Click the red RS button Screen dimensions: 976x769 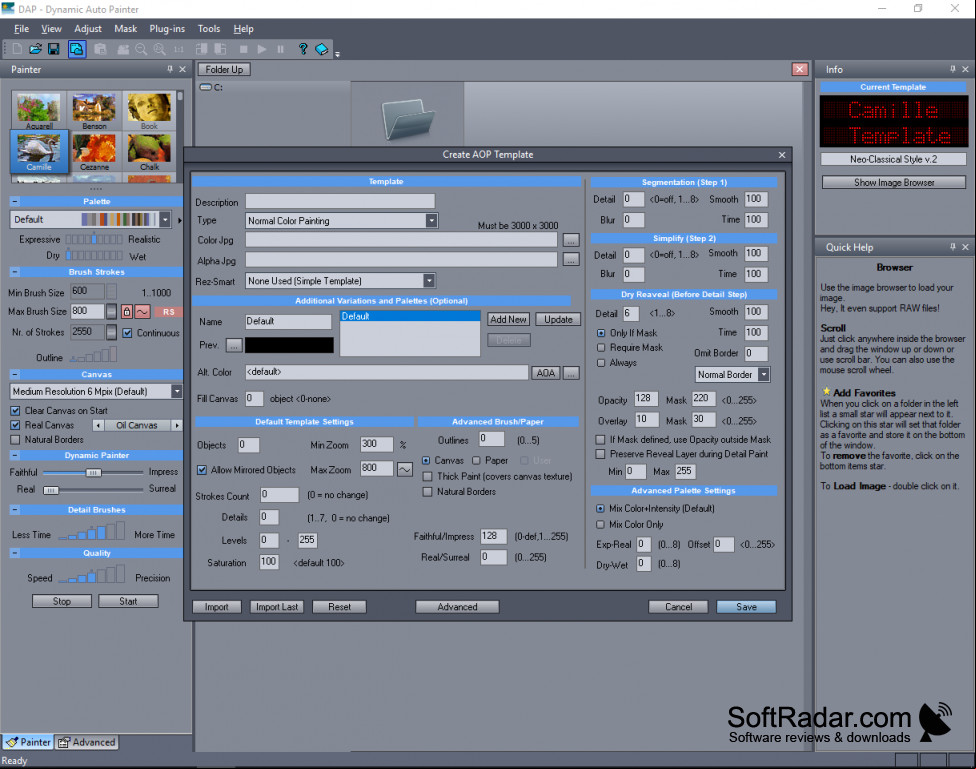169,312
